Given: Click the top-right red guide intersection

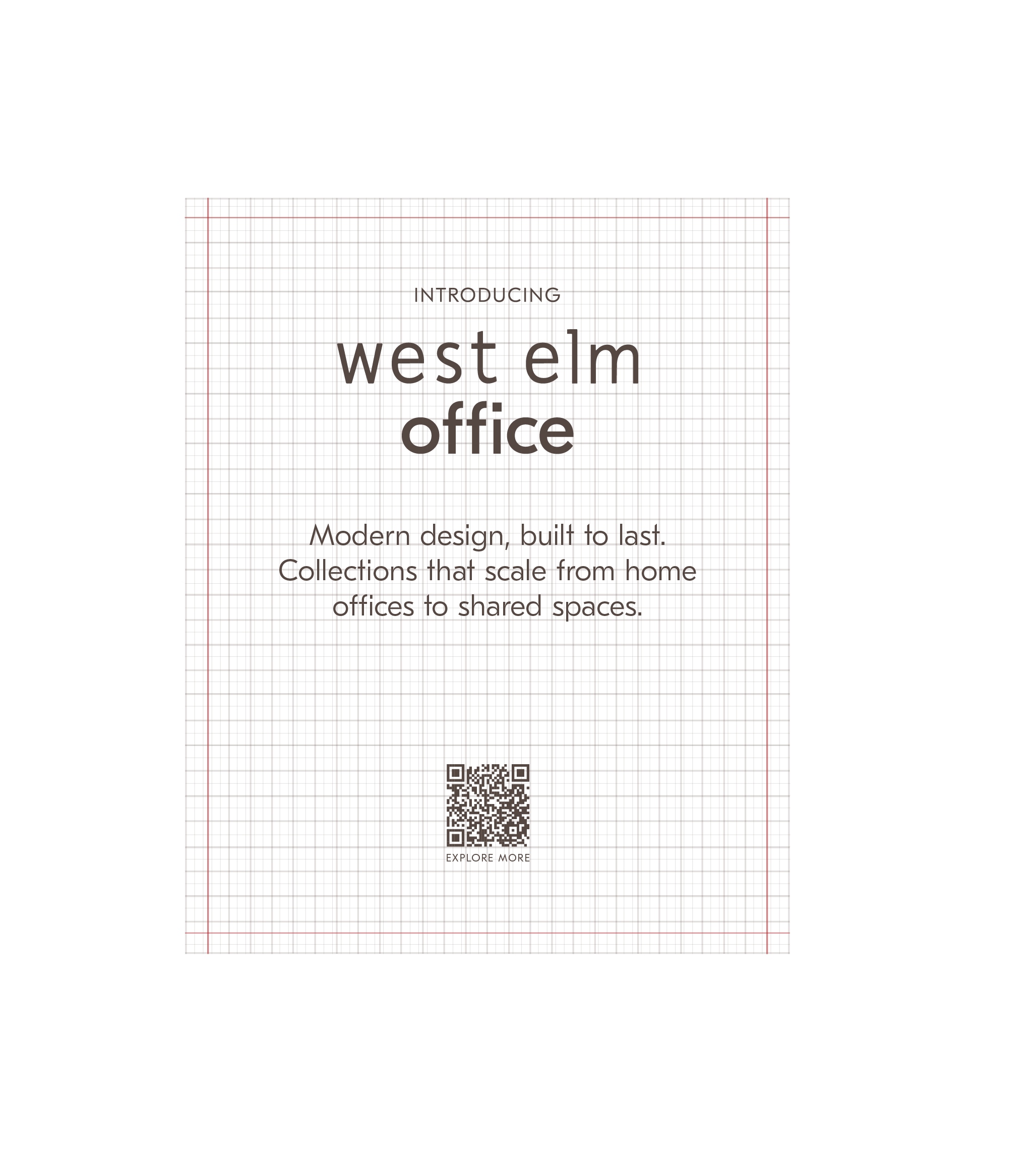Looking at the screenshot, I should pos(767,218).
